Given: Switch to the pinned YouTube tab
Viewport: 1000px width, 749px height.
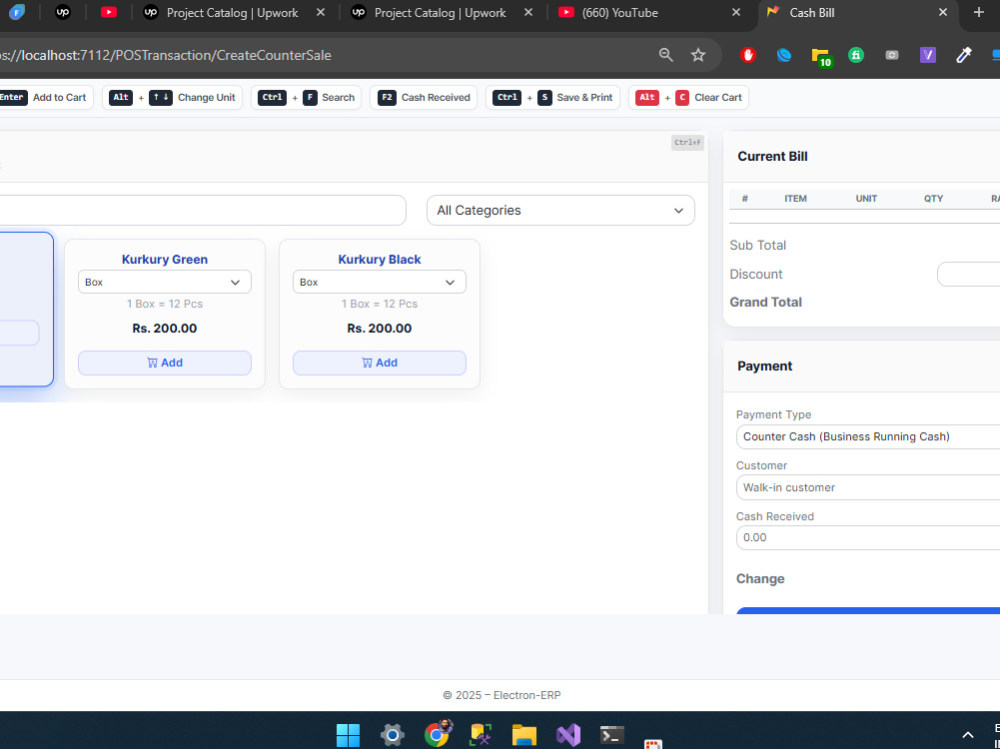Looking at the screenshot, I should [108, 12].
